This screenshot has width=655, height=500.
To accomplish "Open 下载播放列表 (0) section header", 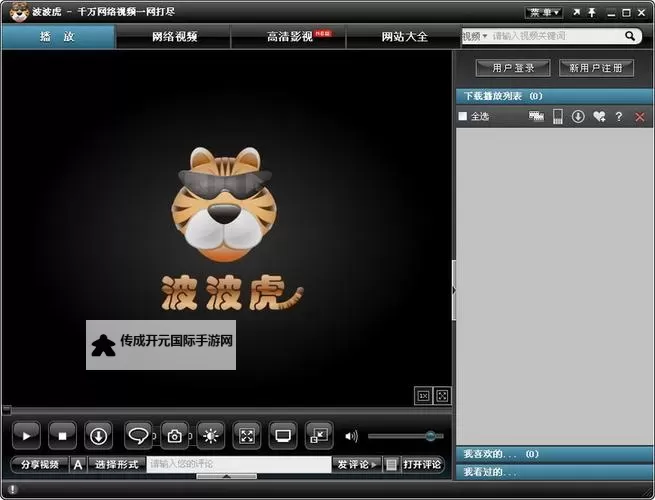I will [x=554, y=96].
